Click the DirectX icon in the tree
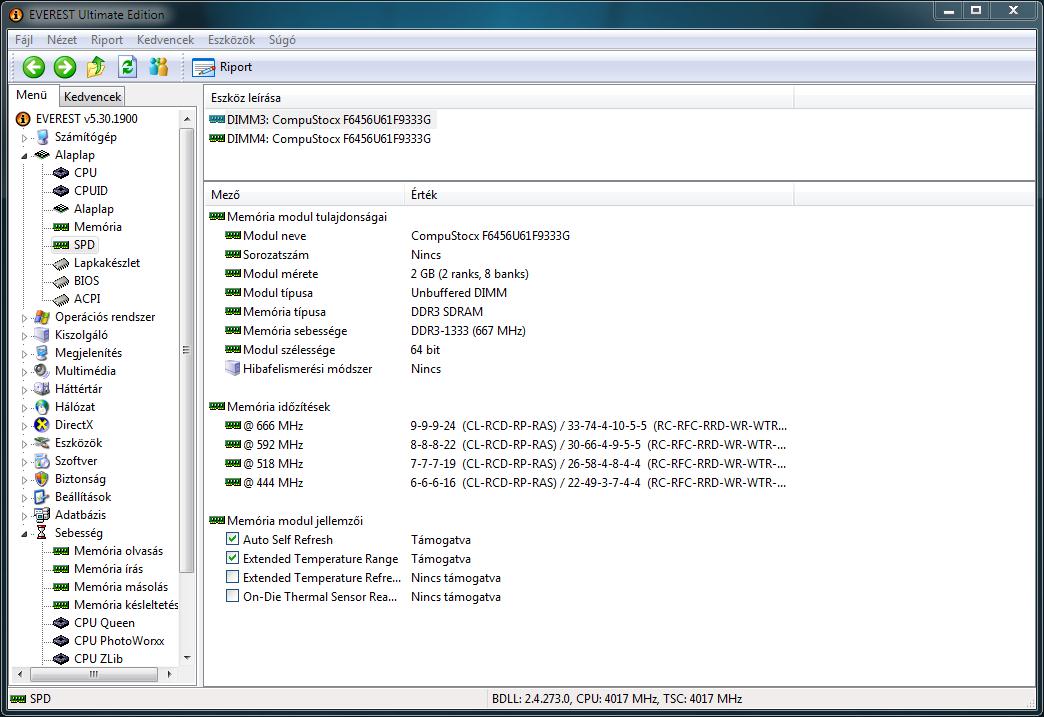Image resolution: width=1044 pixels, height=717 pixels. (42, 425)
